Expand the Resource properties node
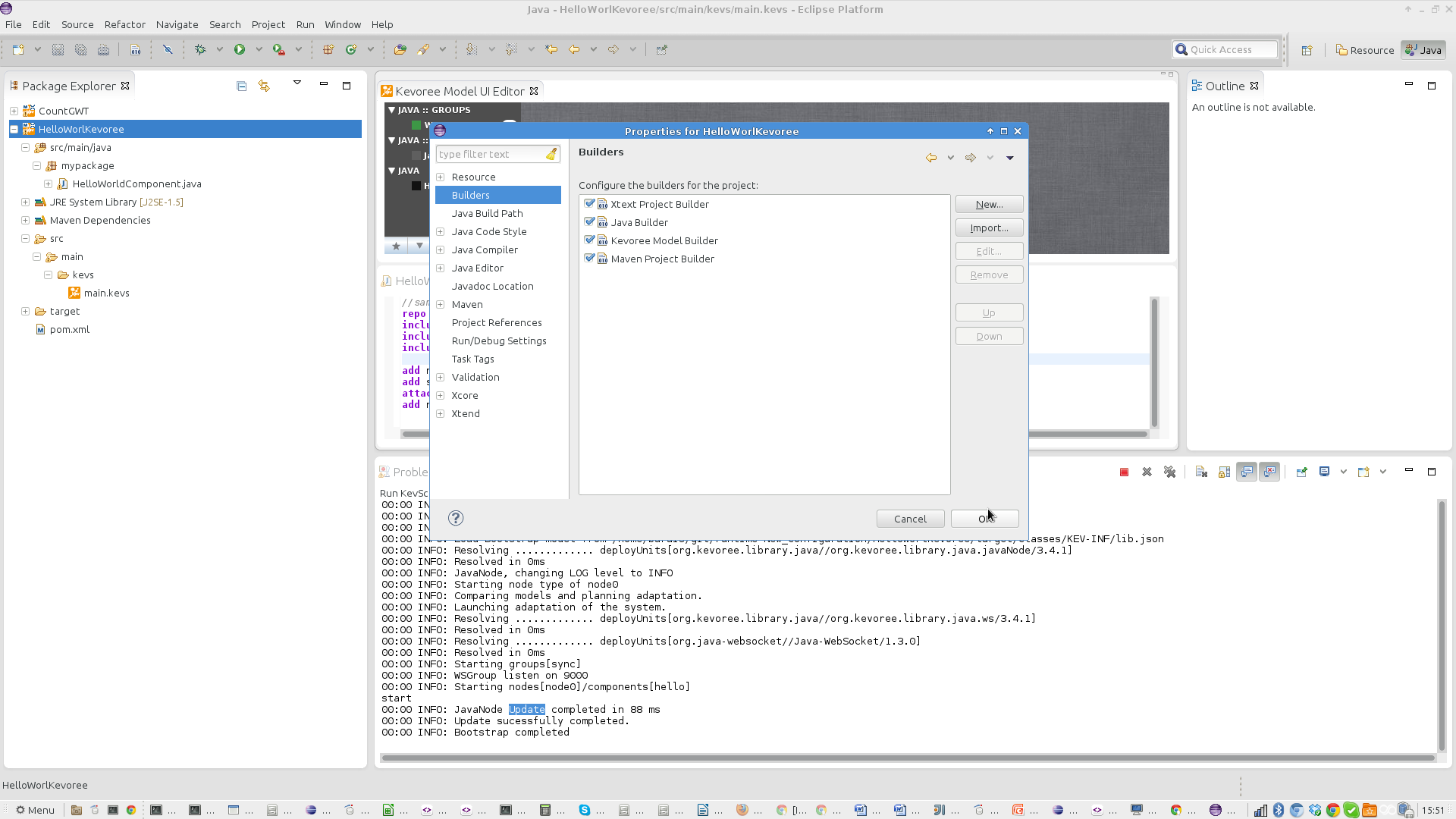This screenshot has width=1456, height=819. pos(440,177)
